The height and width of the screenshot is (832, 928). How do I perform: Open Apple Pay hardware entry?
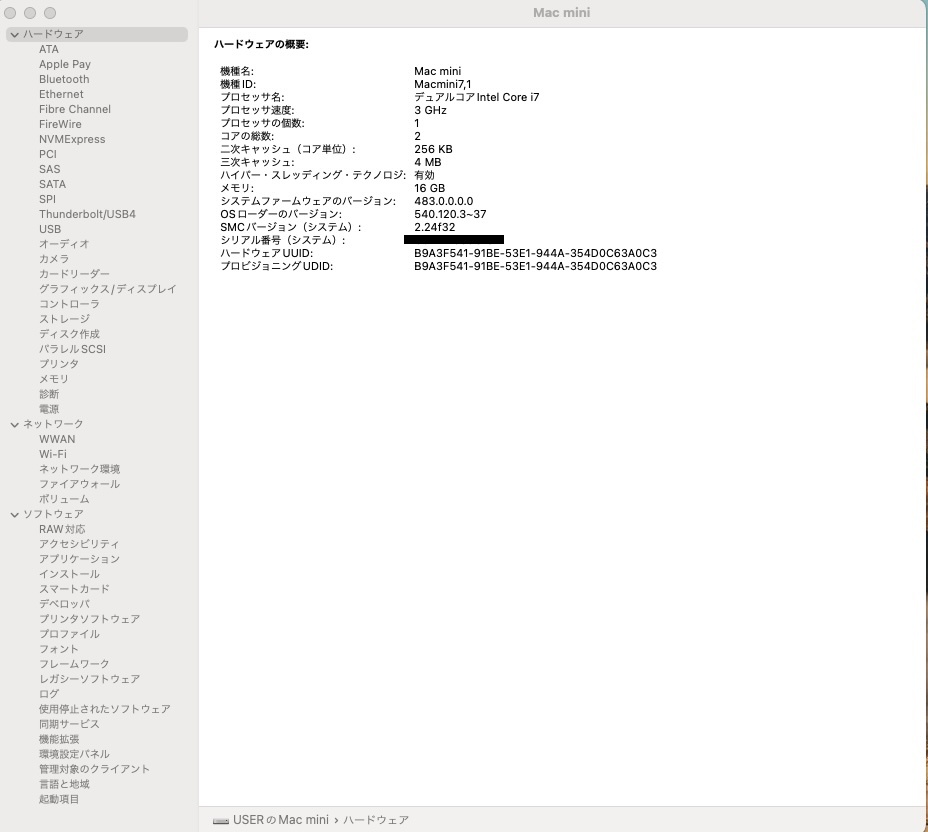[x=65, y=65]
